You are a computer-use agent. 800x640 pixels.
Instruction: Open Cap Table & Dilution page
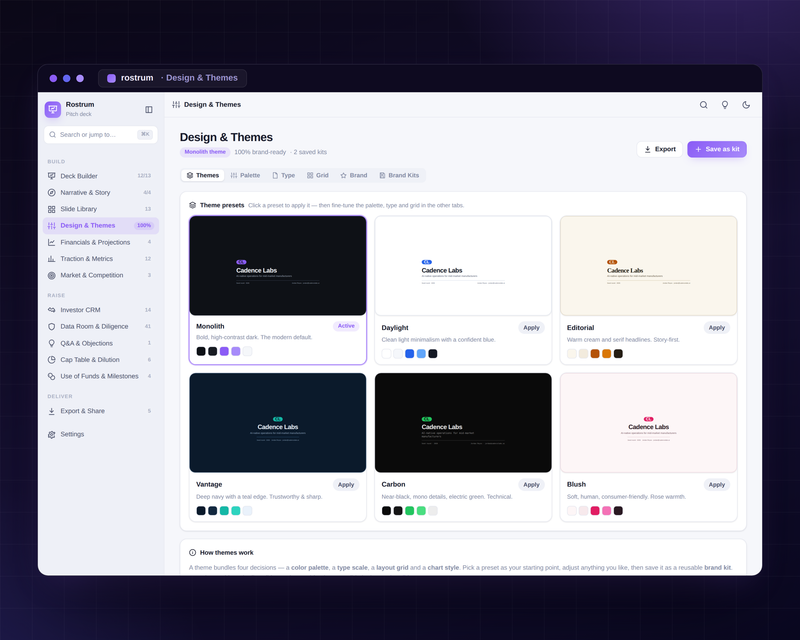pos(101,359)
